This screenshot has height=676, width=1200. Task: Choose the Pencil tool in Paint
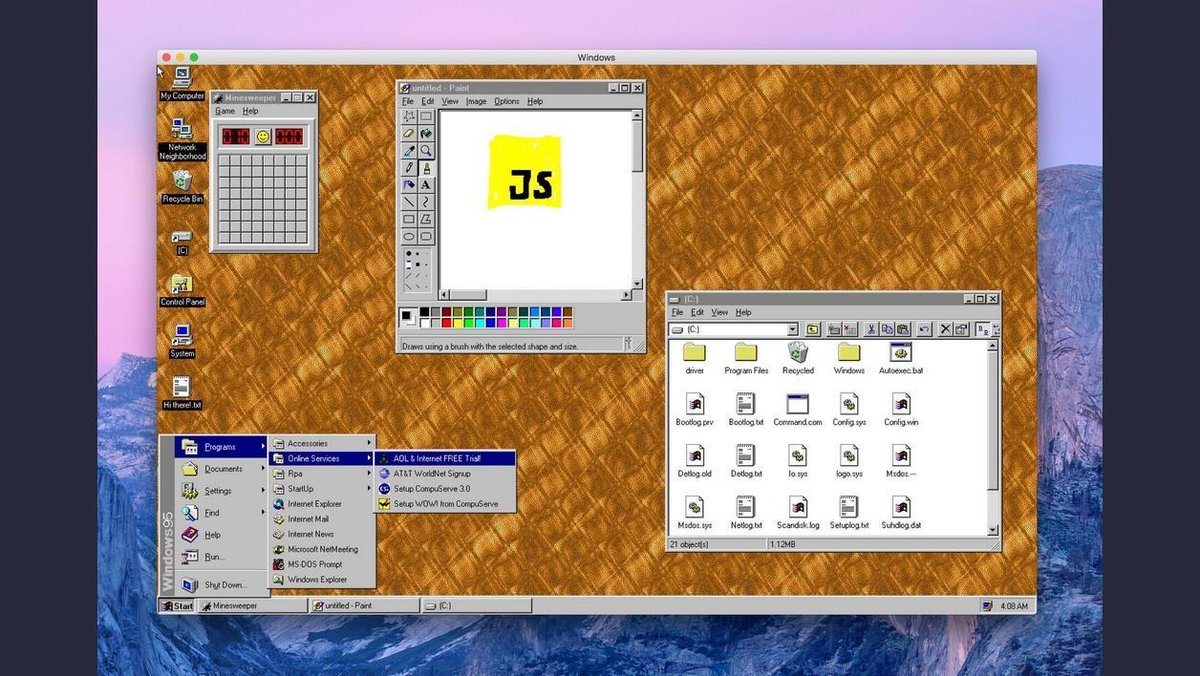pos(409,167)
